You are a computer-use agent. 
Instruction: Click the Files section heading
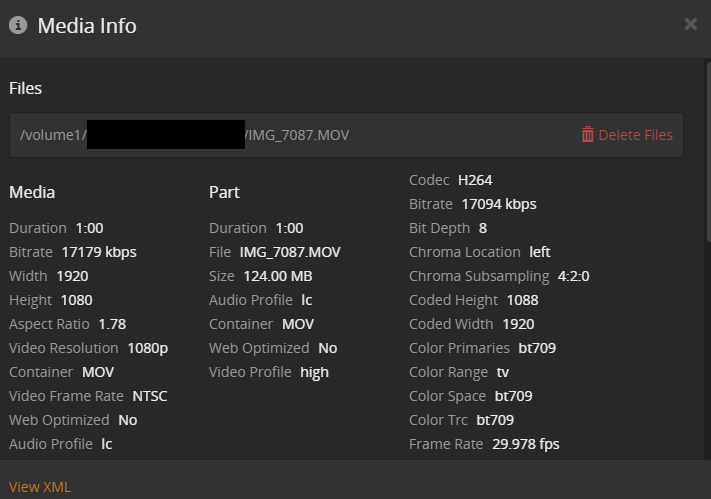(x=26, y=88)
